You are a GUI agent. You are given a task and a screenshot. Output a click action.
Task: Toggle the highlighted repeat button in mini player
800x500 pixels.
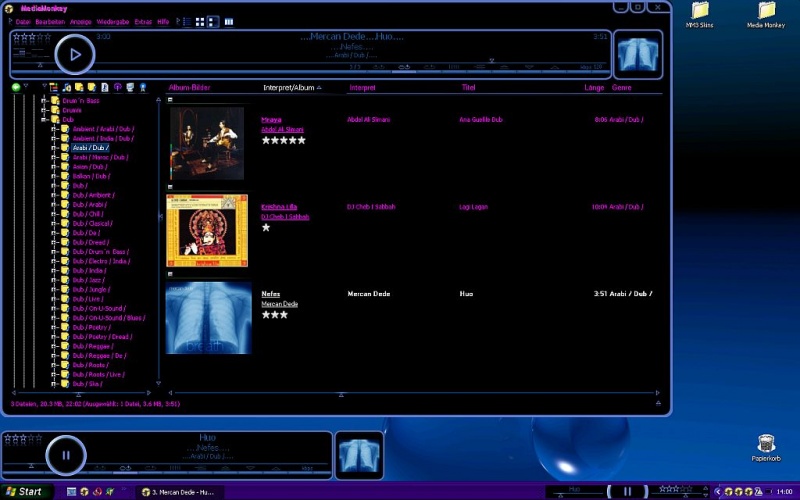(125, 468)
